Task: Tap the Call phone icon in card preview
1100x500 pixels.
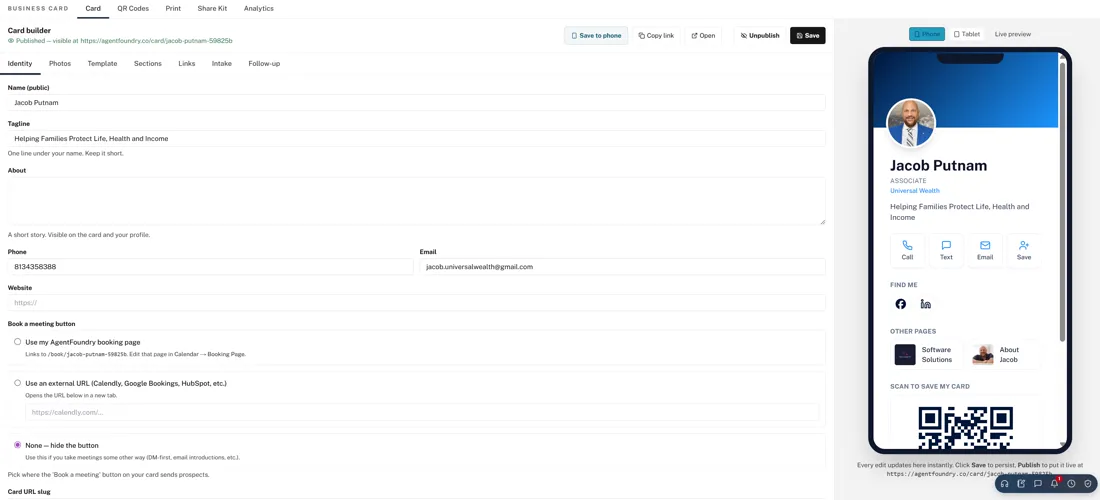Action: (x=907, y=250)
